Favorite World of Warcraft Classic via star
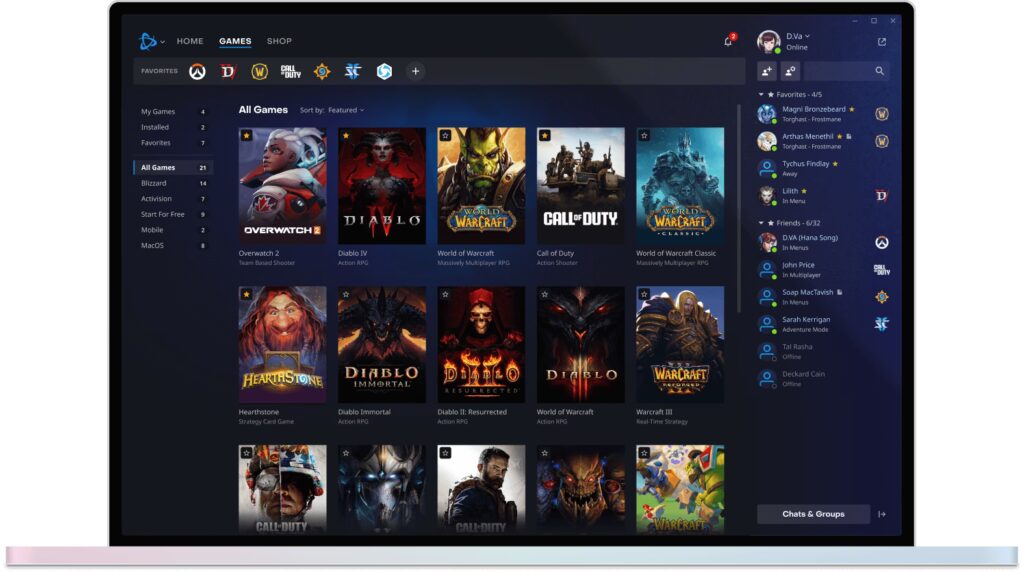This screenshot has width=1024, height=572. click(644, 135)
